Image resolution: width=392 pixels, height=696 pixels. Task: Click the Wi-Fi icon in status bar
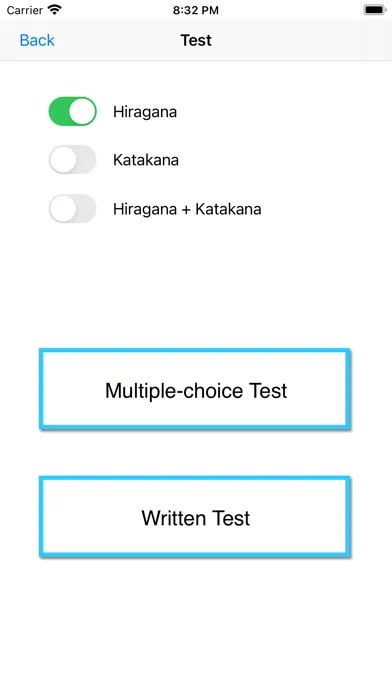point(55,10)
